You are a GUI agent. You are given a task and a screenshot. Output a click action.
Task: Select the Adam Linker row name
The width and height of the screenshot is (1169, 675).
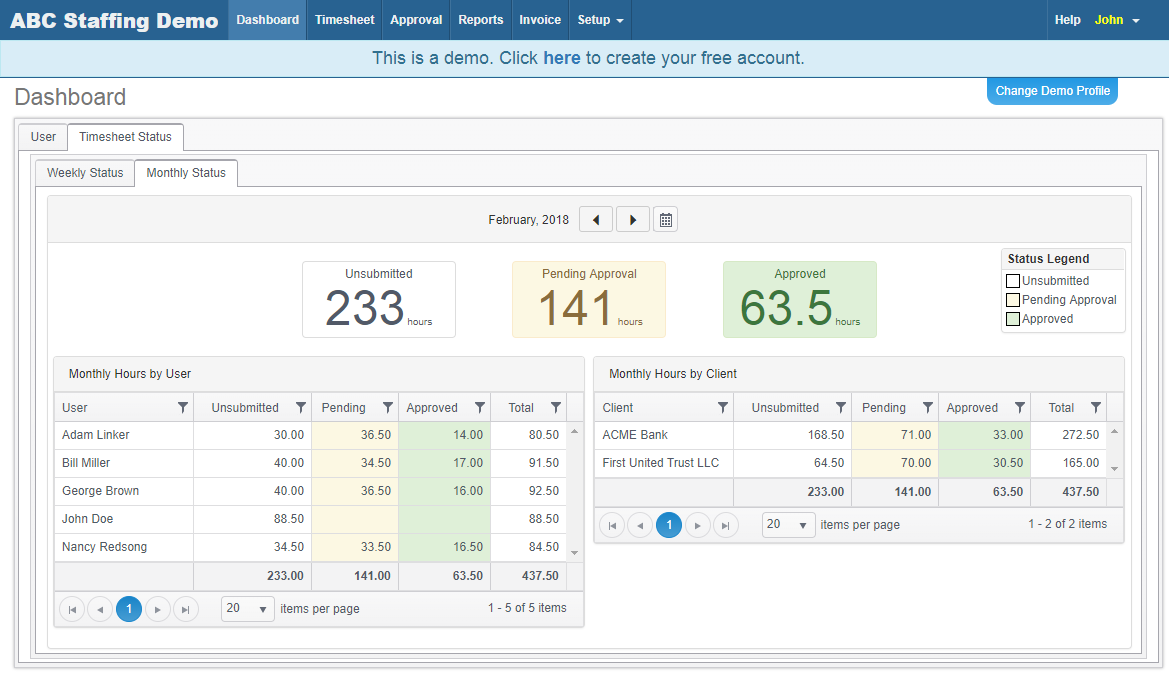[x=95, y=435]
